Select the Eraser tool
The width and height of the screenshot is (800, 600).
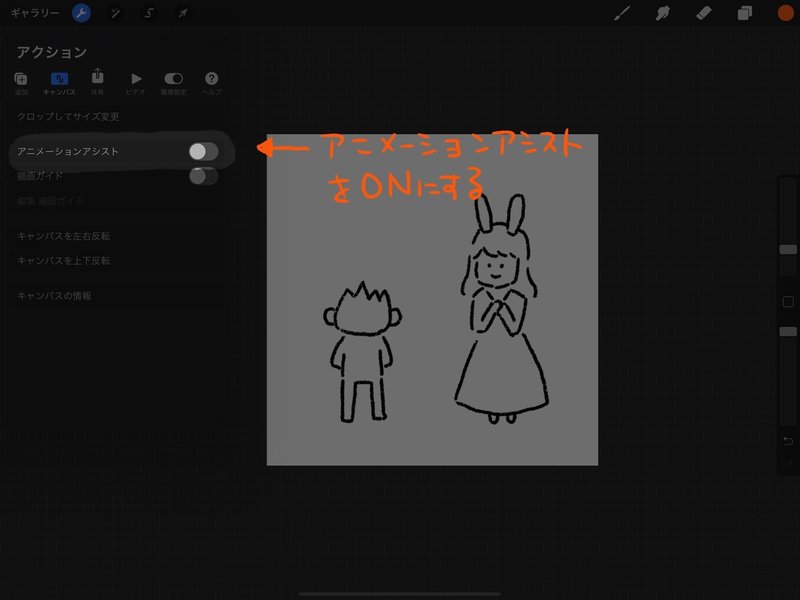click(x=704, y=13)
